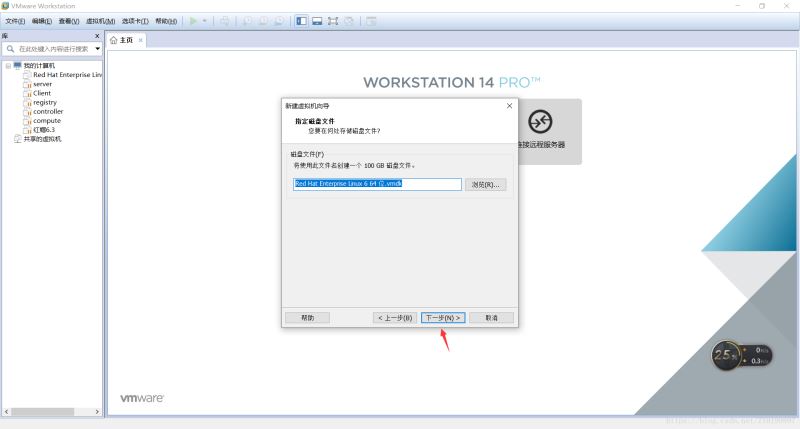Screen dimensions: 800x429
Task: Open the 查看(V) menu
Action: point(69,21)
